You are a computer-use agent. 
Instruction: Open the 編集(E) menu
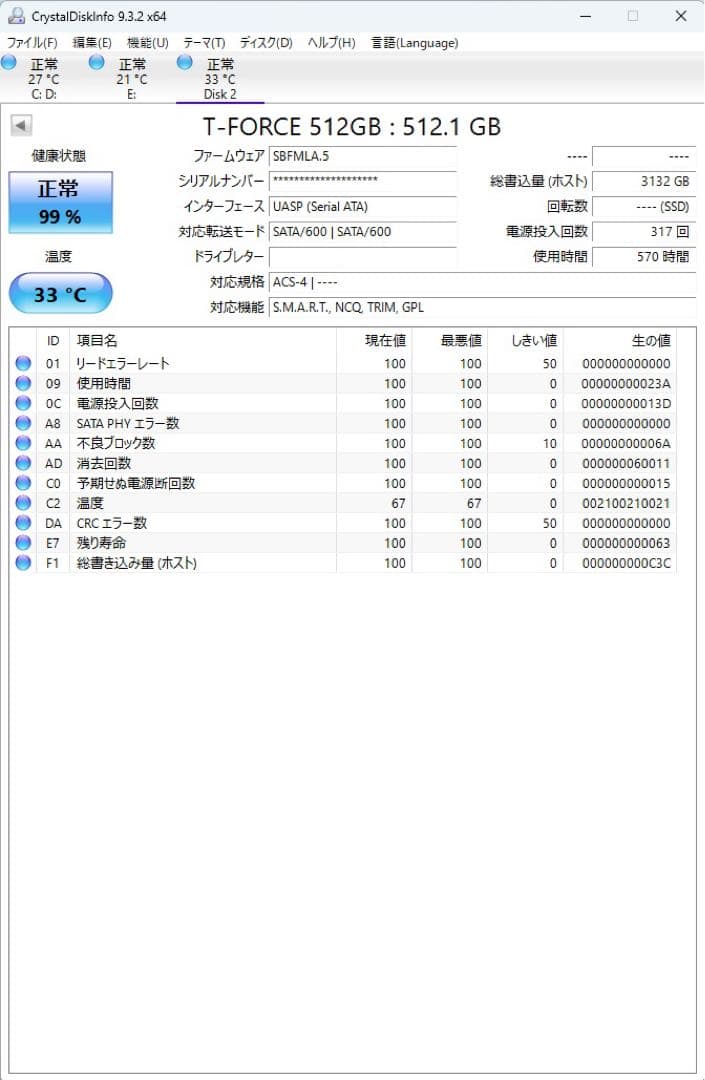(92, 43)
